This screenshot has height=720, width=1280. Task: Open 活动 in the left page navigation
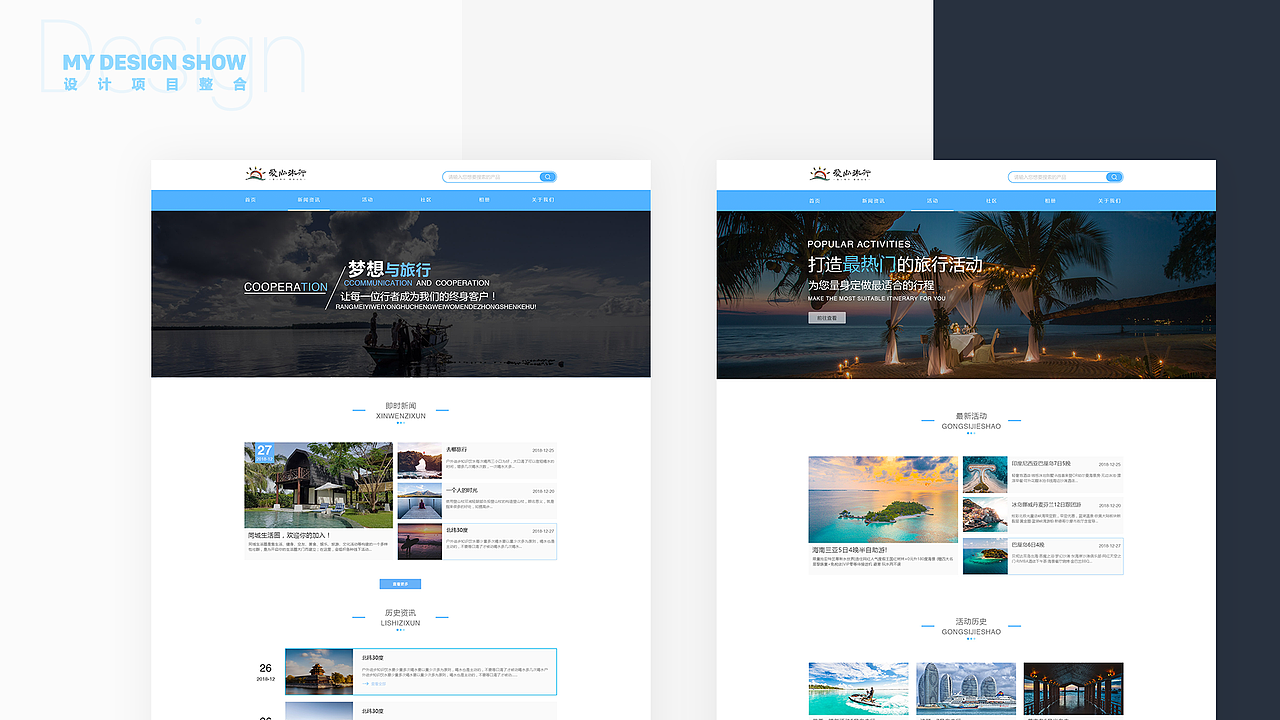(x=367, y=200)
